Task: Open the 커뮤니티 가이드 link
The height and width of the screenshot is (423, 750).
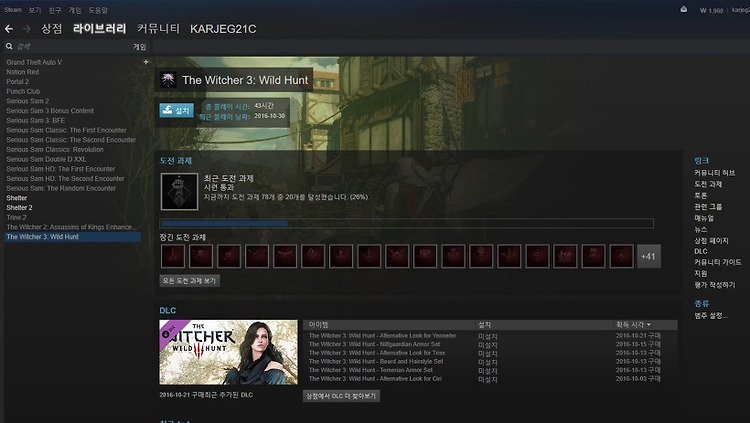Action: [x=717, y=262]
